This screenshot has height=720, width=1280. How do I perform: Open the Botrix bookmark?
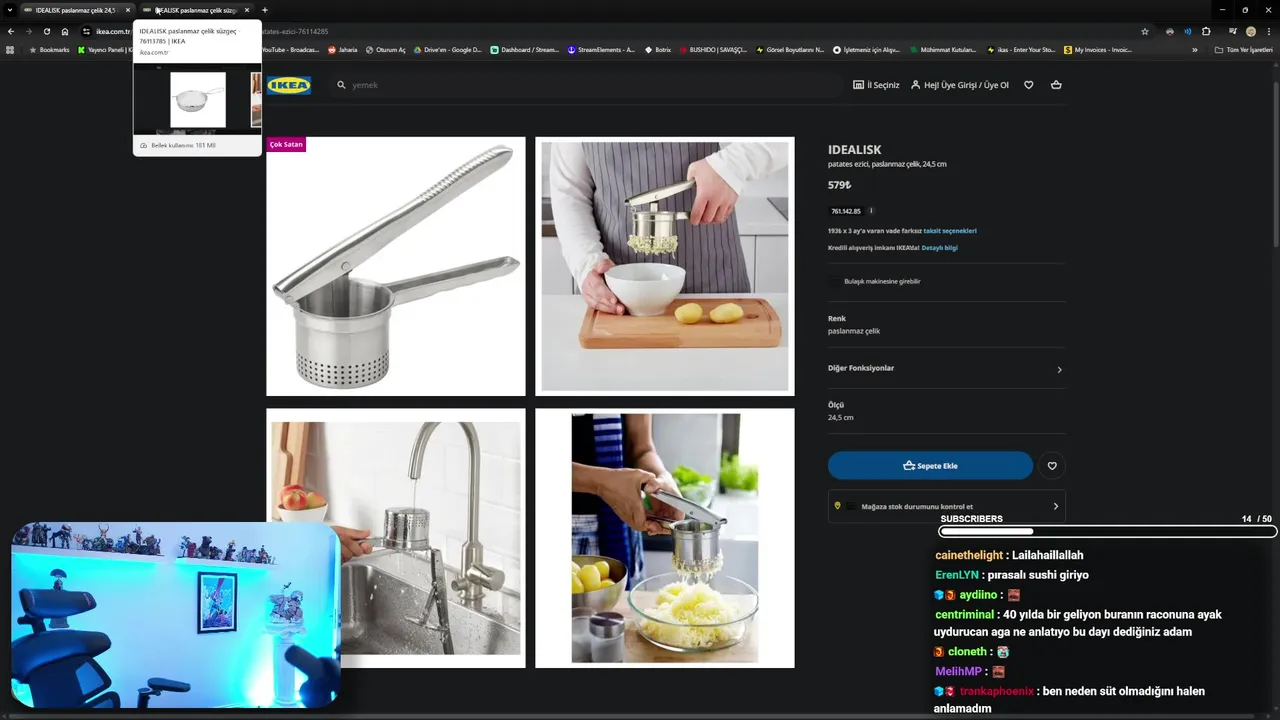pos(657,49)
